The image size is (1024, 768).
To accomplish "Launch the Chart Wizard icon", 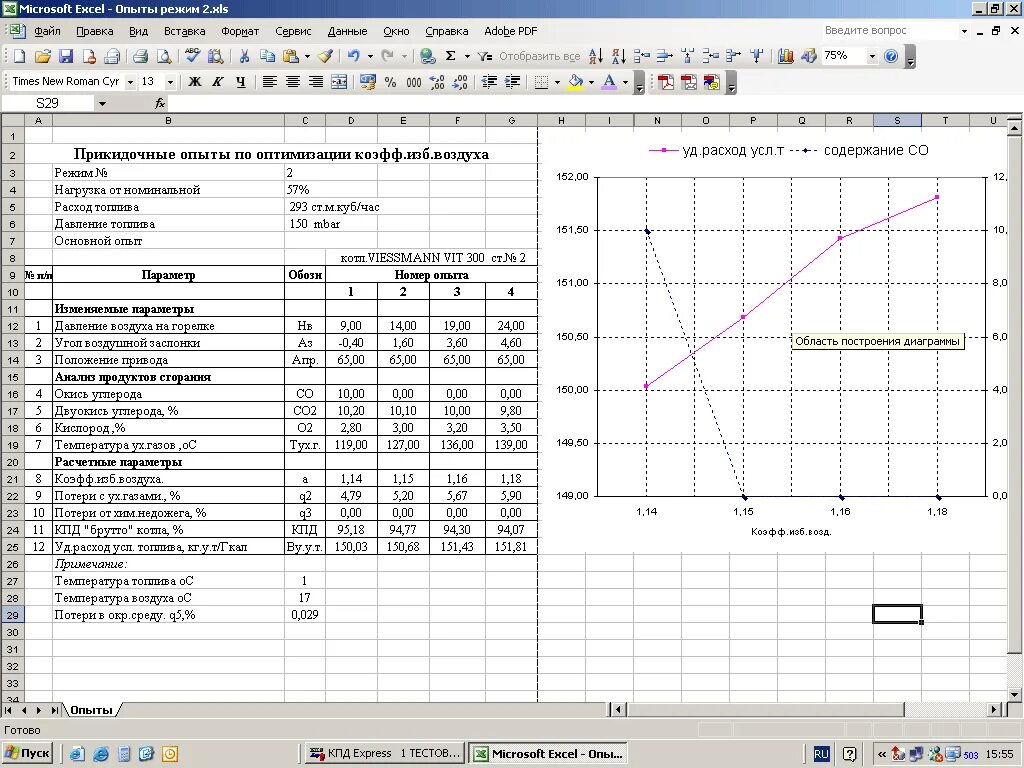I will [786, 56].
